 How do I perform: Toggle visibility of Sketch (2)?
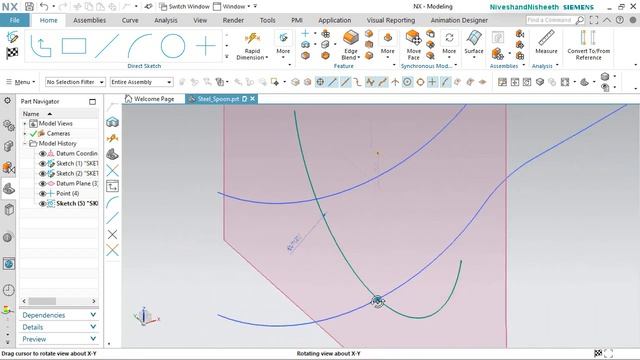42,173
